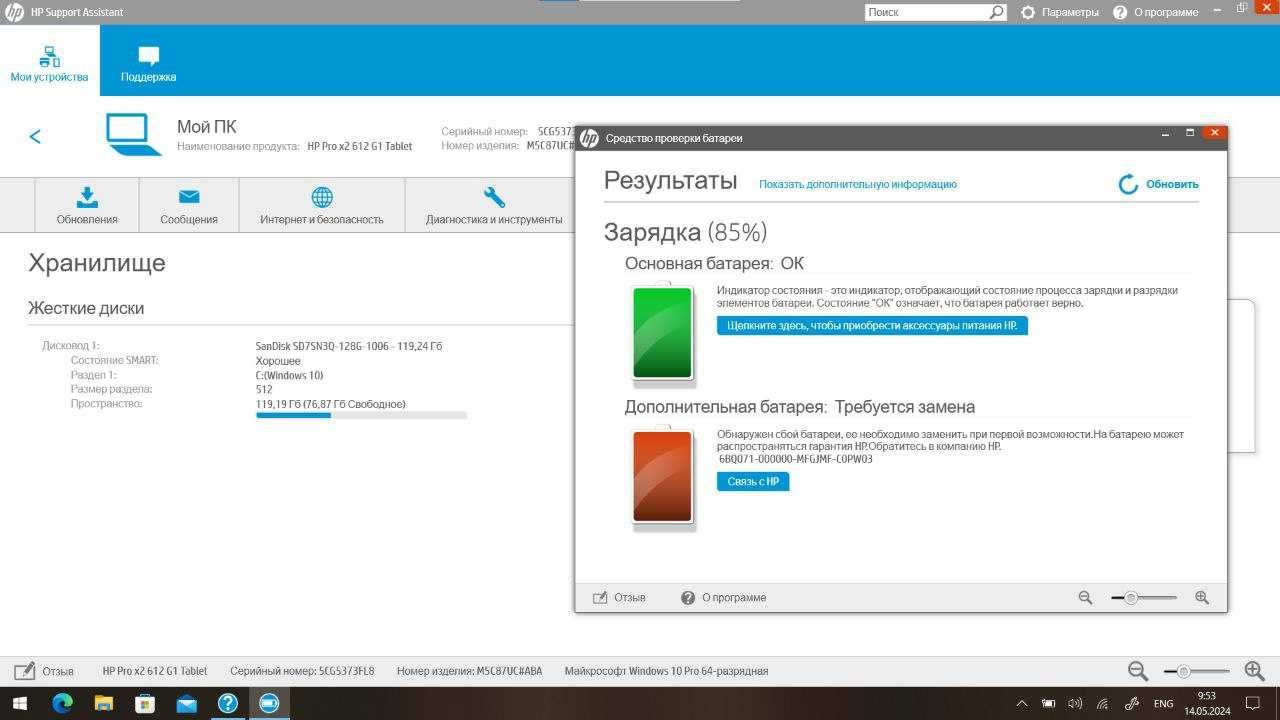Image resolution: width=1280 pixels, height=720 pixels.
Task: Click Хорошее SMART status value
Action: [x=278, y=360]
